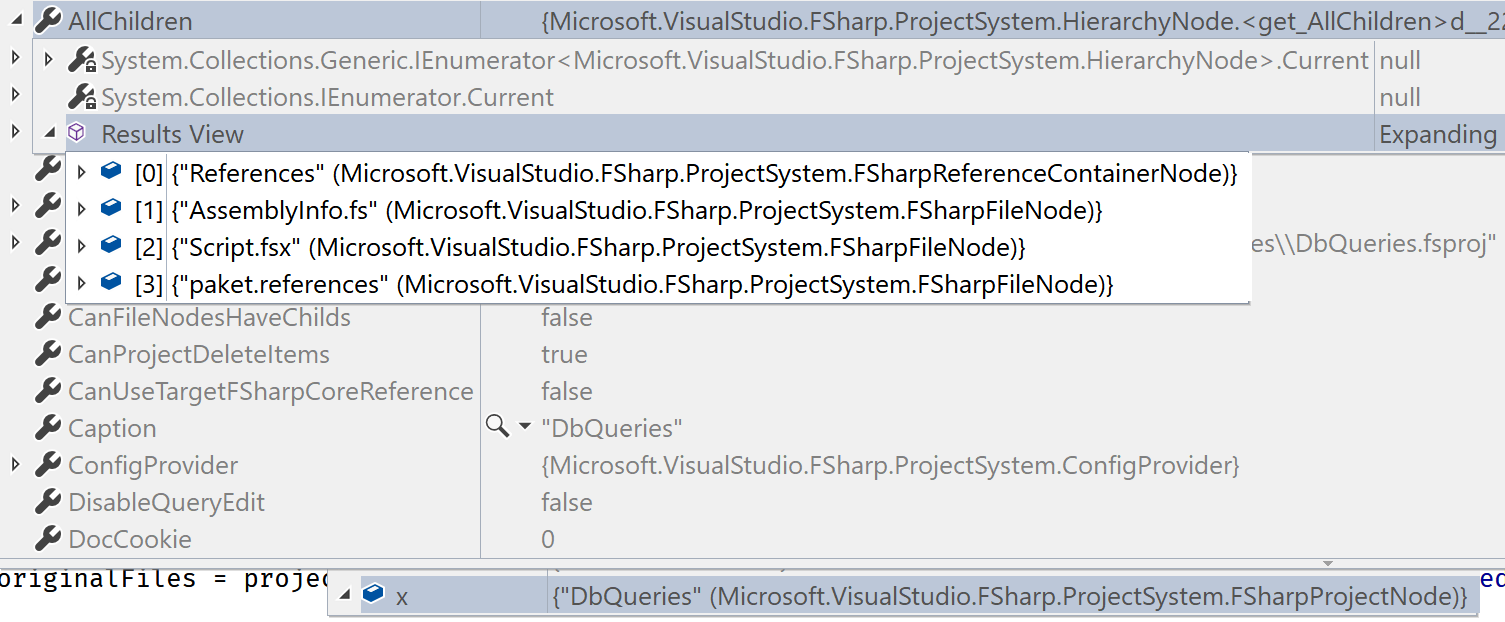The height and width of the screenshot is (622, 1505).
Task: Click the CanUseTargetFSharpCoreReference property name
Action: [271, 392]
